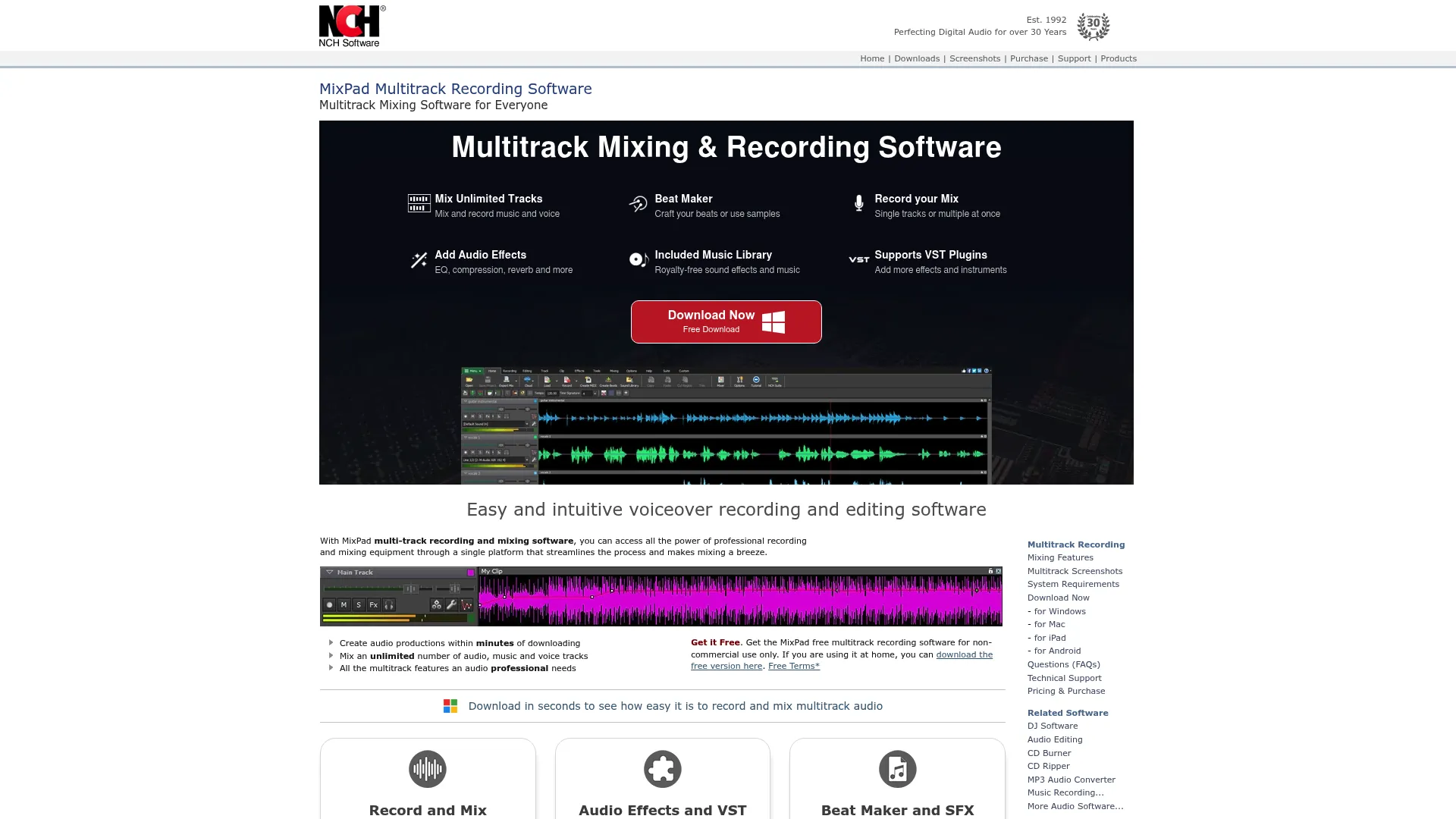This screenshot has height=819, width=1456.
Task: Click the automation graph icon on Main Track
Action: 466,605
